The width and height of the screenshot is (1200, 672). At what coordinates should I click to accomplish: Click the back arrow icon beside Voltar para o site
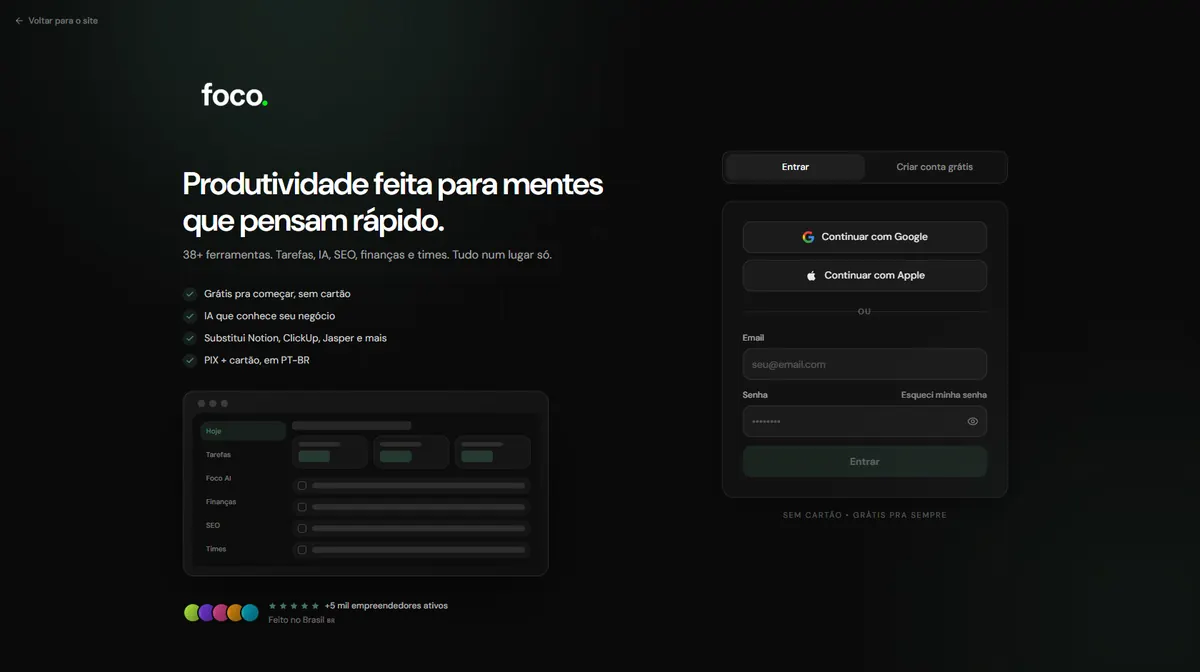coord(19,21)
